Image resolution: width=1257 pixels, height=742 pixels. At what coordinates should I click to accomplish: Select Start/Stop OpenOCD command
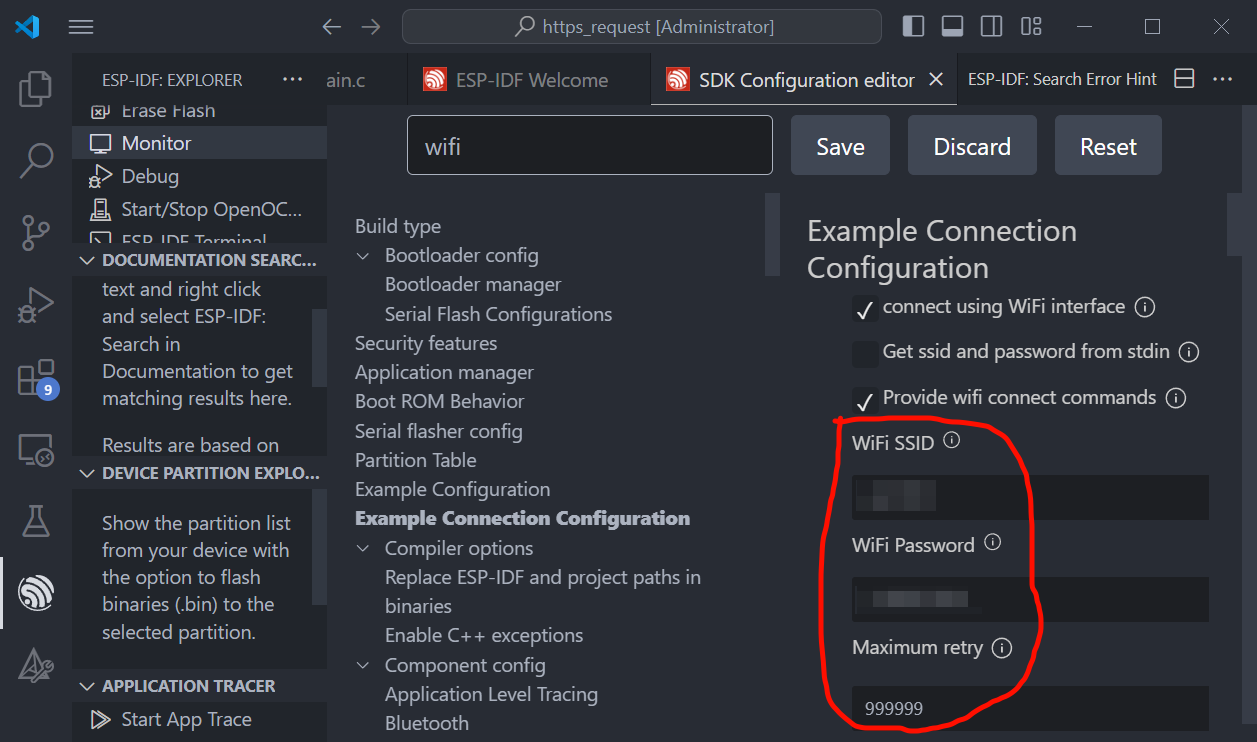click(199, 209)
